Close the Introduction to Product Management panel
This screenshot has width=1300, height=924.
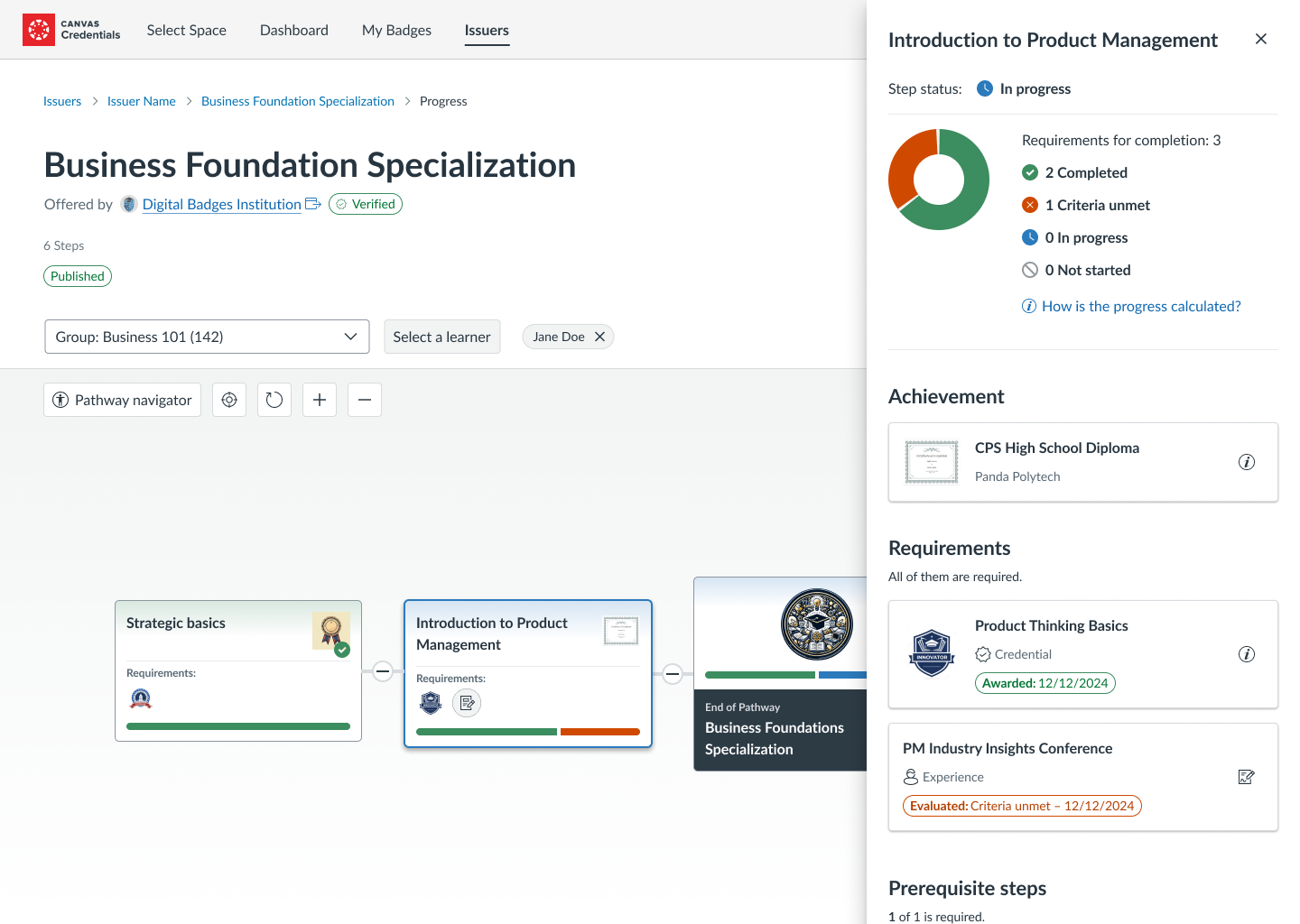pos(1261,39)
